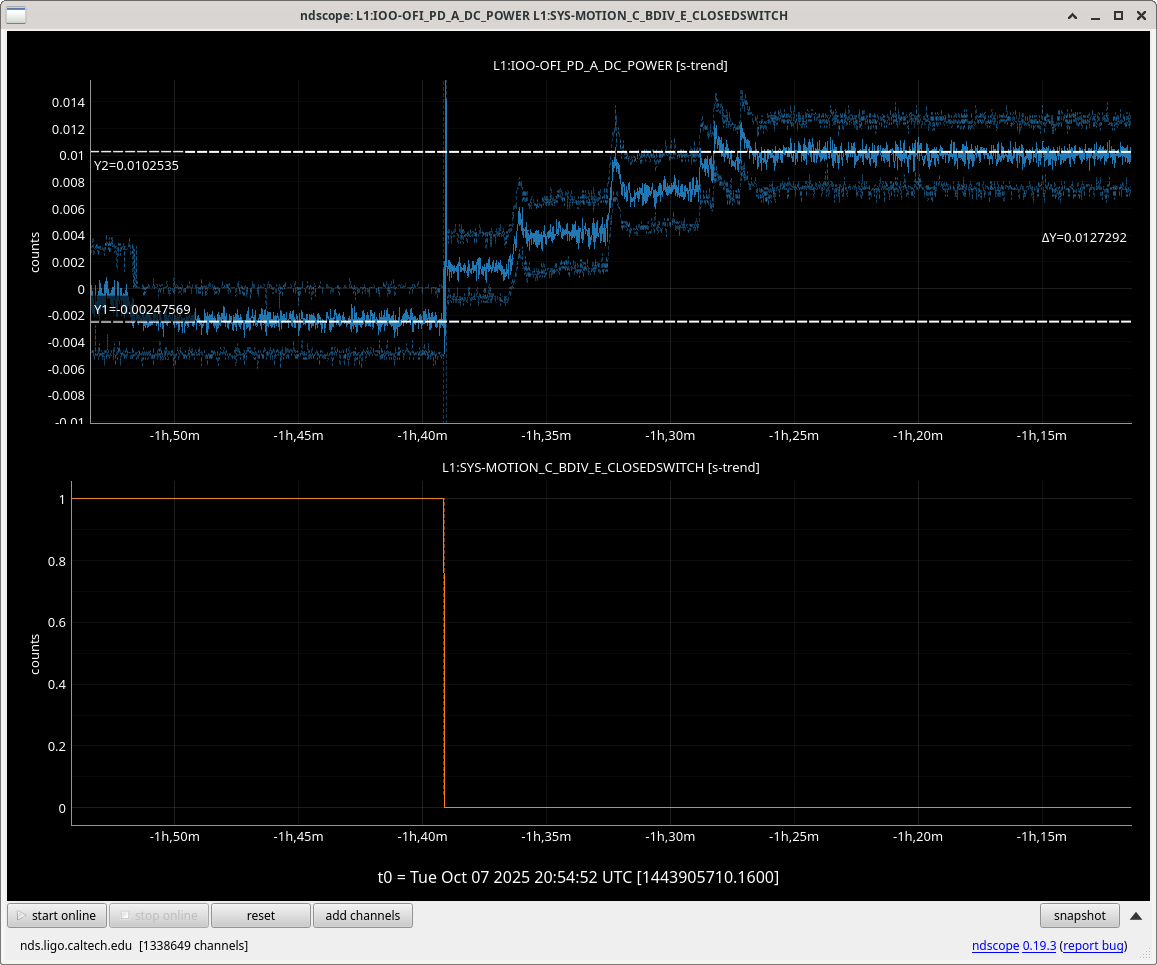Click the ΔY=0.0127292 delta label

click(1084, 238)
